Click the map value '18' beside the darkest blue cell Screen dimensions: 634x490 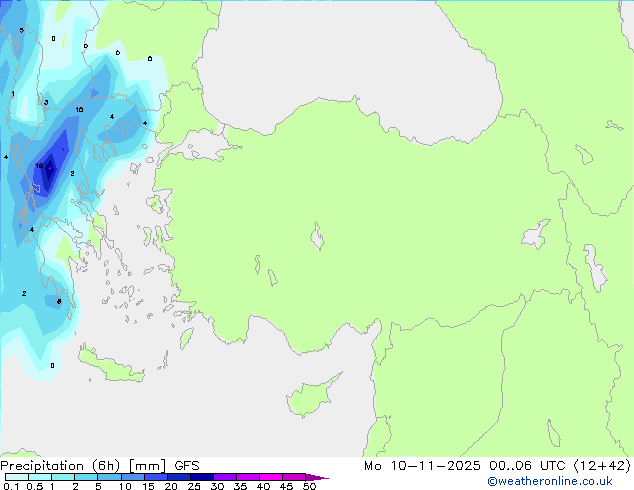click(39, 166)
